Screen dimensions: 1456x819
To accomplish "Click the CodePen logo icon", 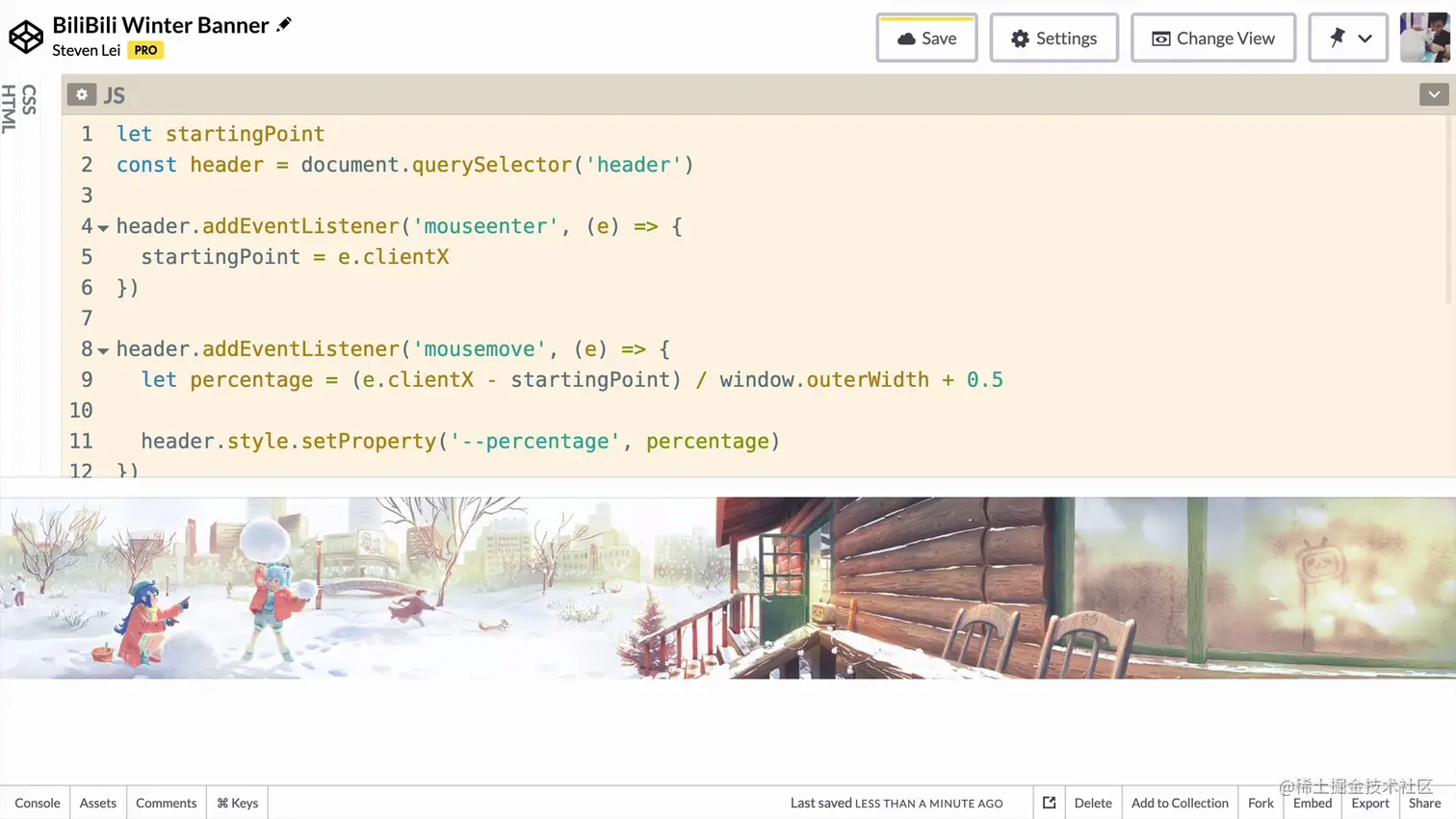I will tap(26, 38).
